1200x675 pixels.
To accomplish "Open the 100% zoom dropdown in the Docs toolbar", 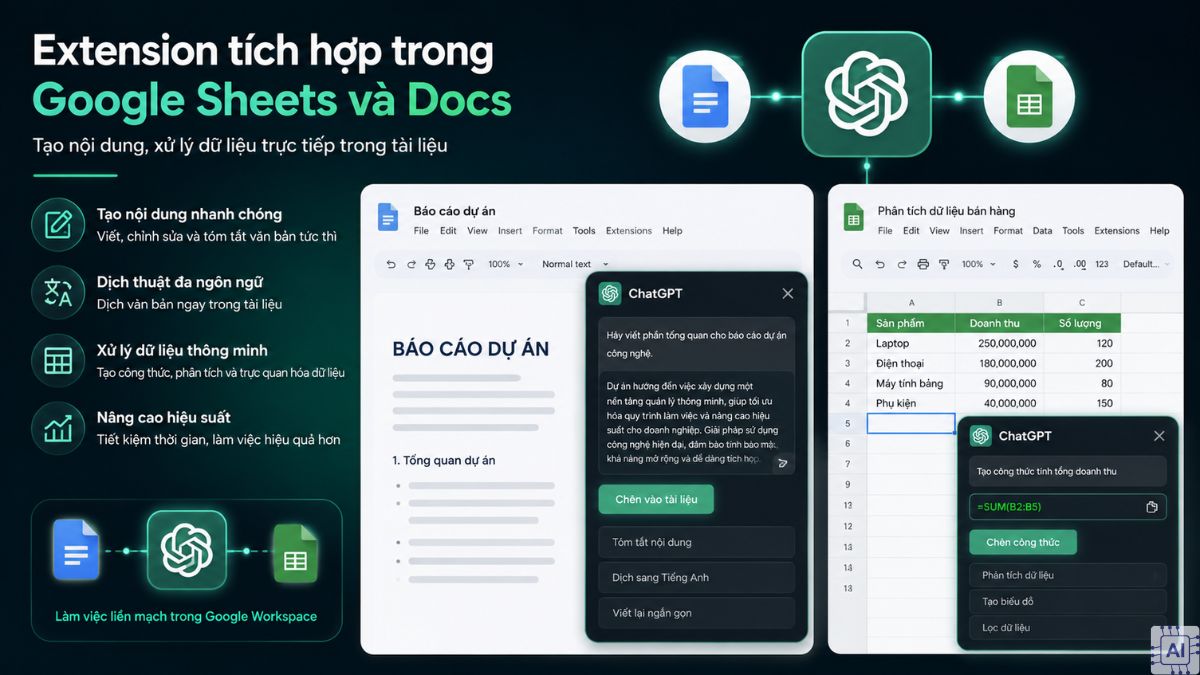I will pos(505,264).
